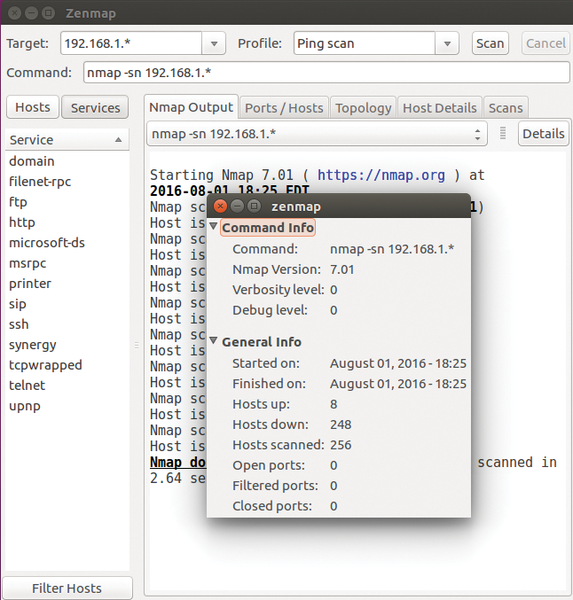Open the scan output selector dropdown
Viewport: 573px width, 600px height.
click(317, 134)
